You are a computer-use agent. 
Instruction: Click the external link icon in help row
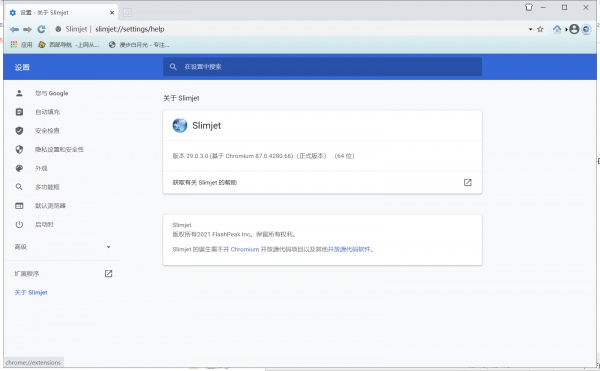click(x=468, y=182)
